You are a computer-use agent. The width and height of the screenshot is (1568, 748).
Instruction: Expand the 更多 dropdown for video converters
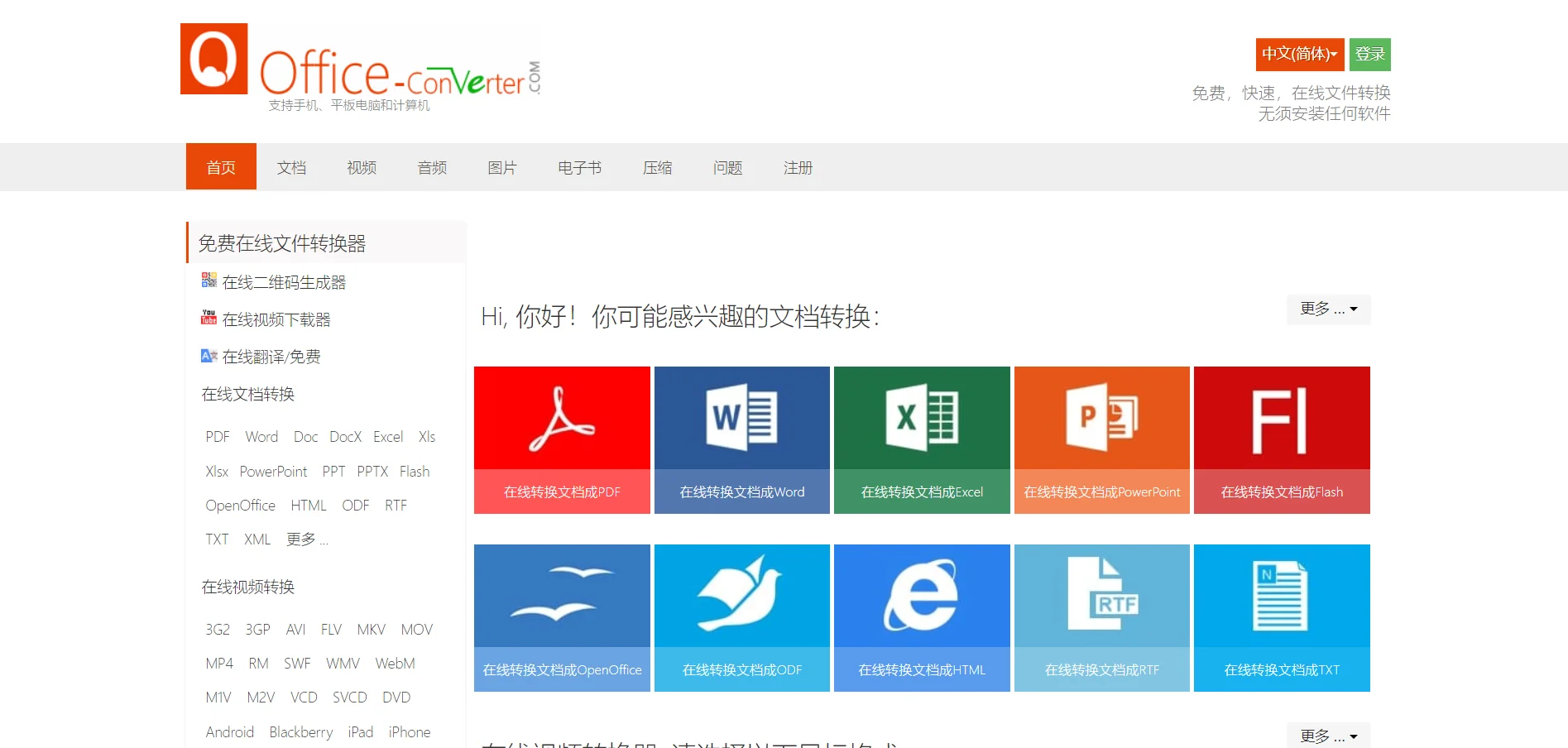tap(1329, 736)
